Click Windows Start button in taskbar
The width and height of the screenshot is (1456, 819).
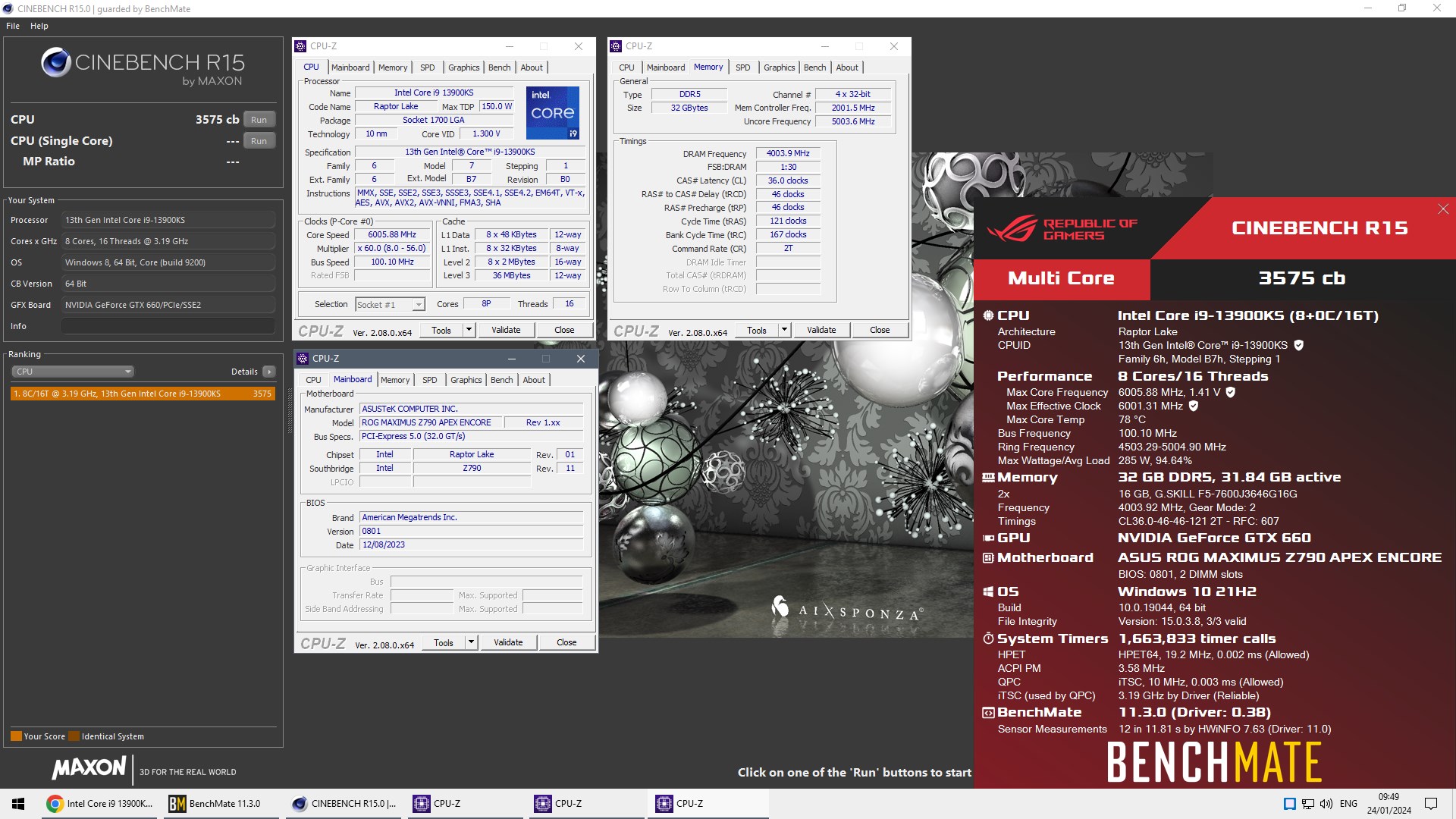19,804
